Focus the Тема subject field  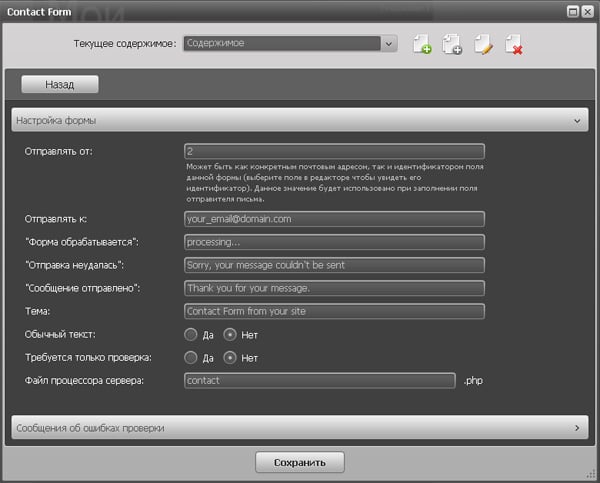[334, 311]
